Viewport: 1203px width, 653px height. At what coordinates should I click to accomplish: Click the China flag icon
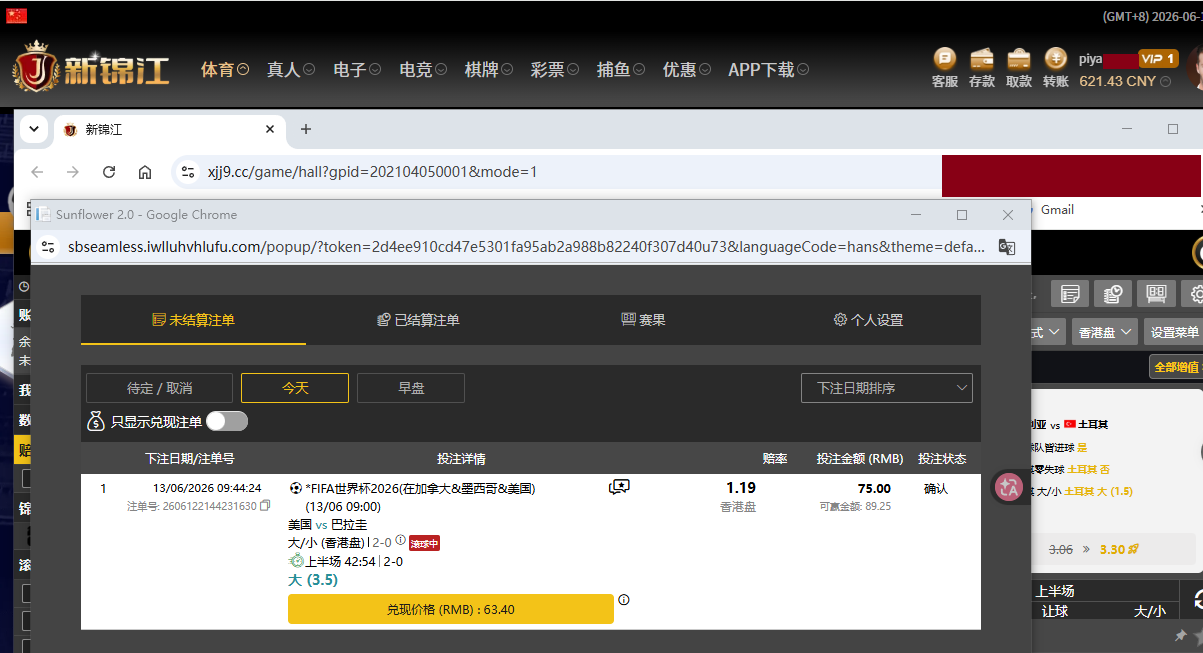pos(16,15)
